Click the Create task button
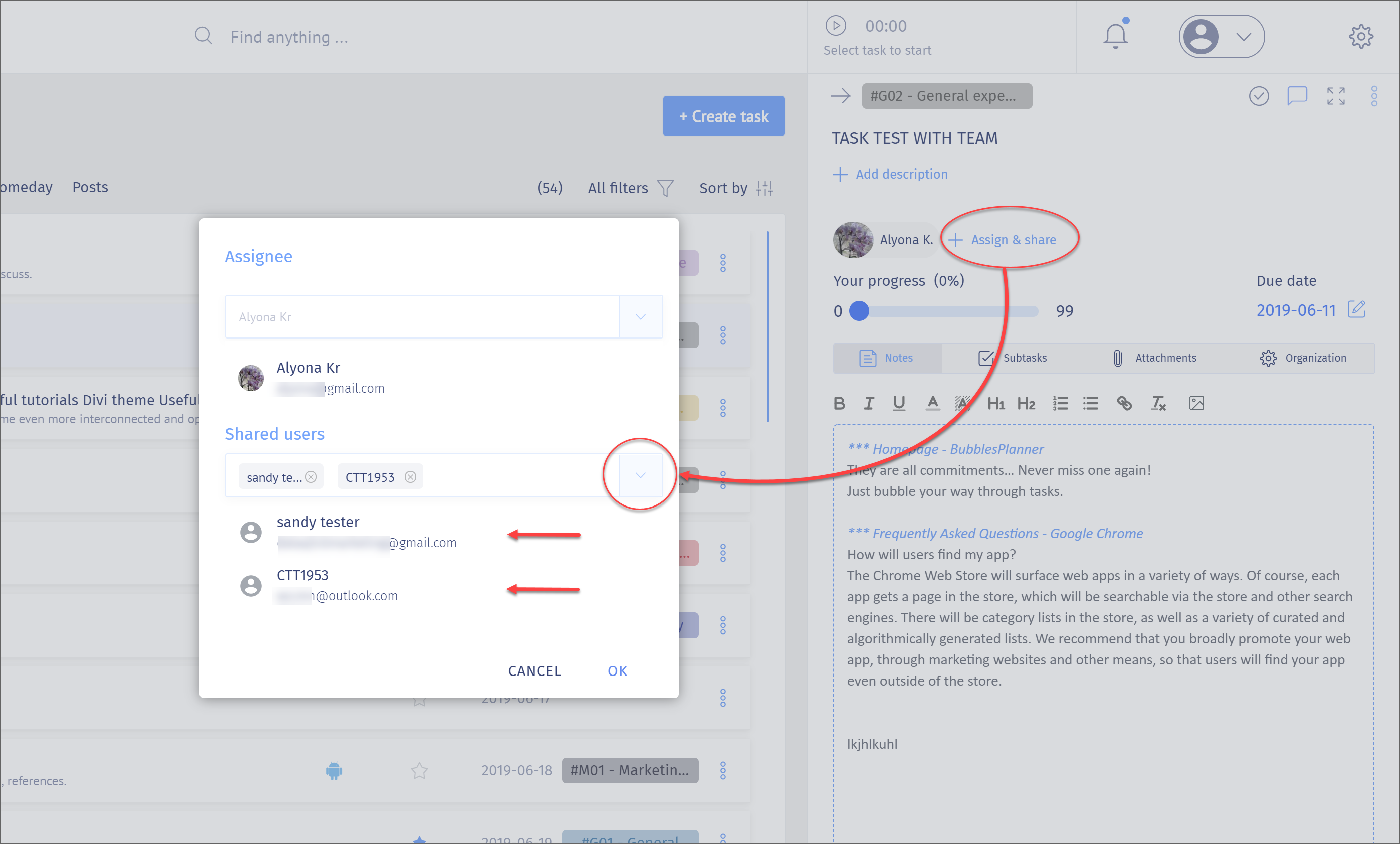1400x844 pixels. (x=724, y=116)
